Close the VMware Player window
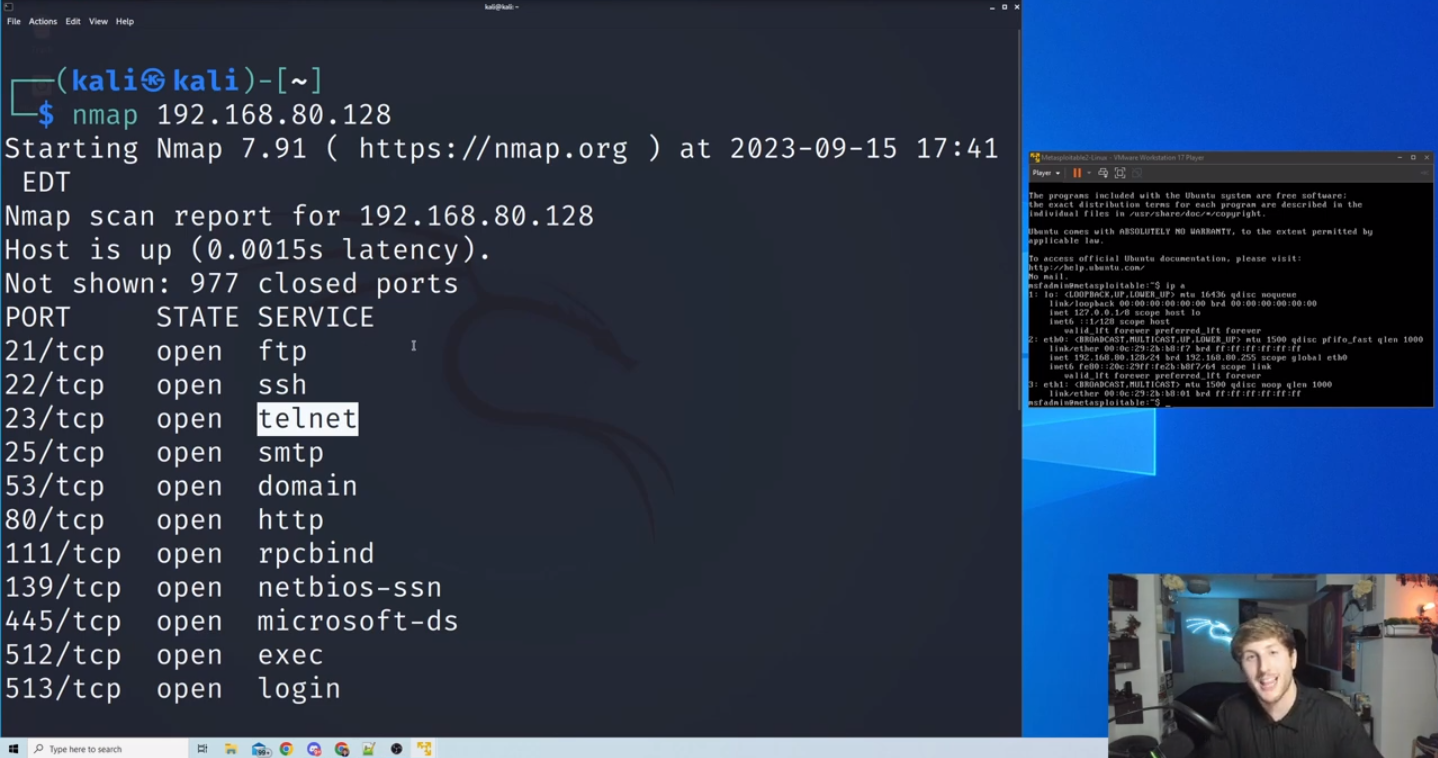1438x758 pixels. (1426, 157)
